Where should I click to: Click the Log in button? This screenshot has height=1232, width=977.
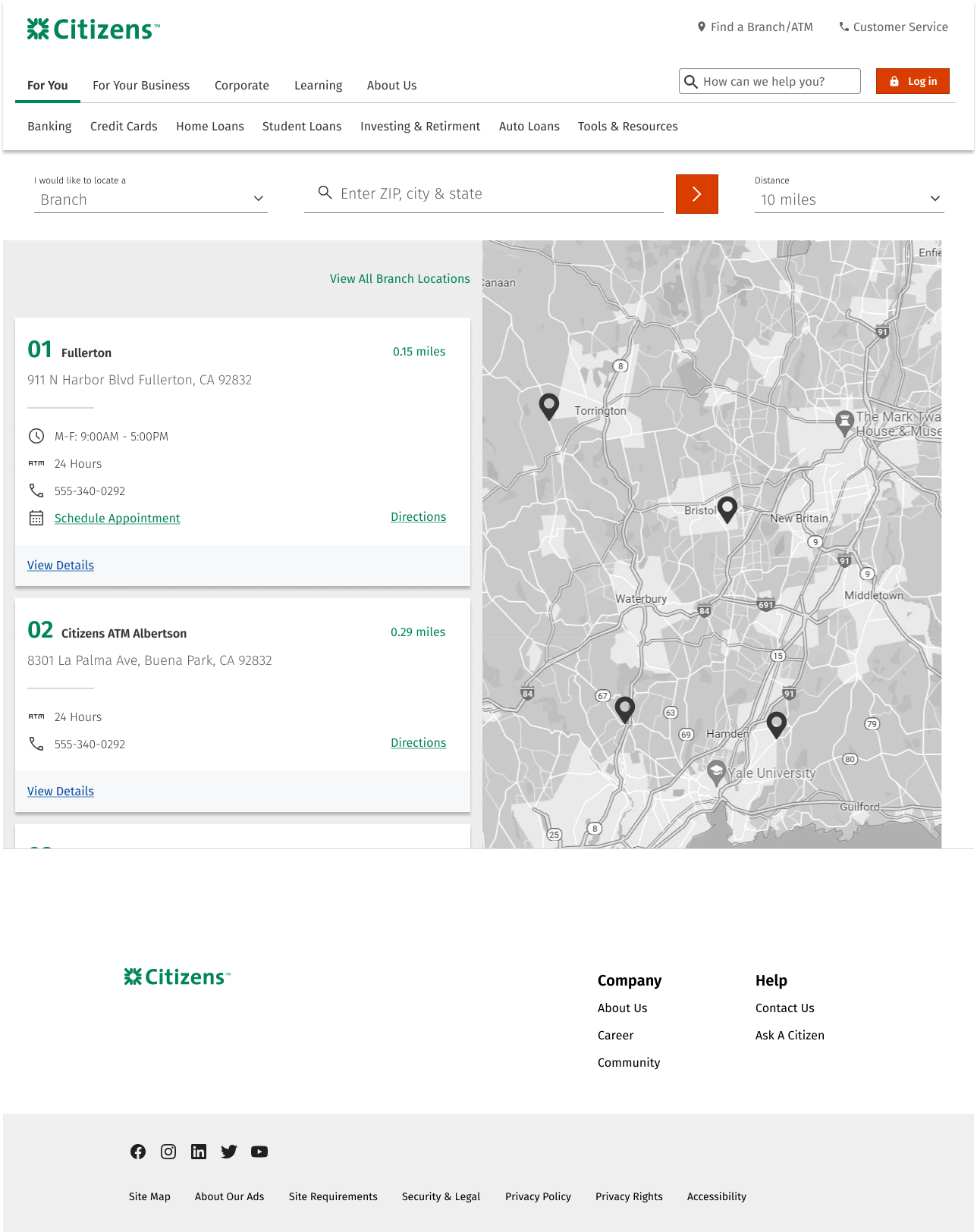912,81
